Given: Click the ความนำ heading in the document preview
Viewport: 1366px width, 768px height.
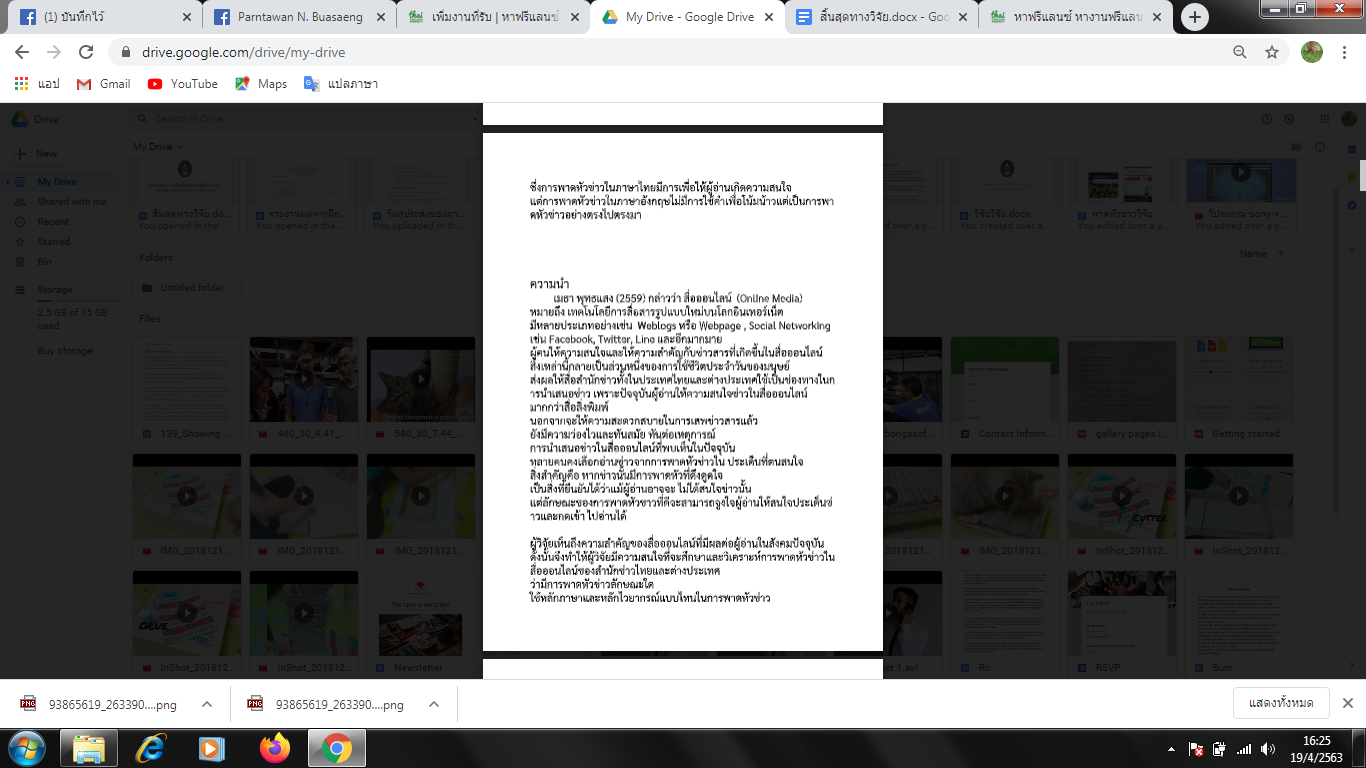Looking at the screenshot, I should 550,285.
